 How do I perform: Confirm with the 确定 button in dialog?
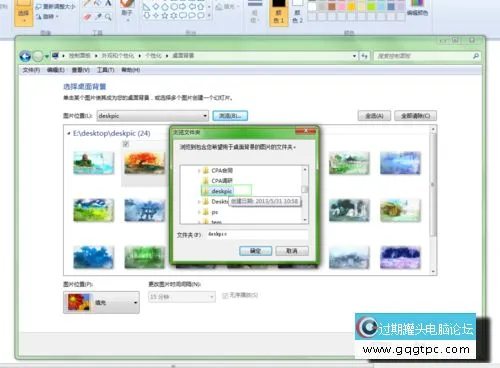255,251
